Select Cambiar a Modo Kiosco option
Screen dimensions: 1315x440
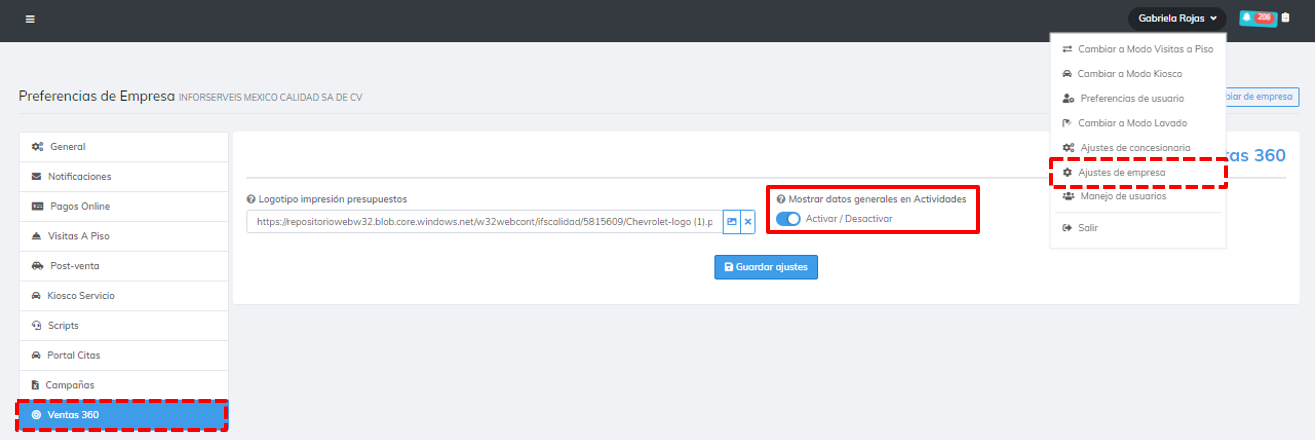pos(1129,74)
